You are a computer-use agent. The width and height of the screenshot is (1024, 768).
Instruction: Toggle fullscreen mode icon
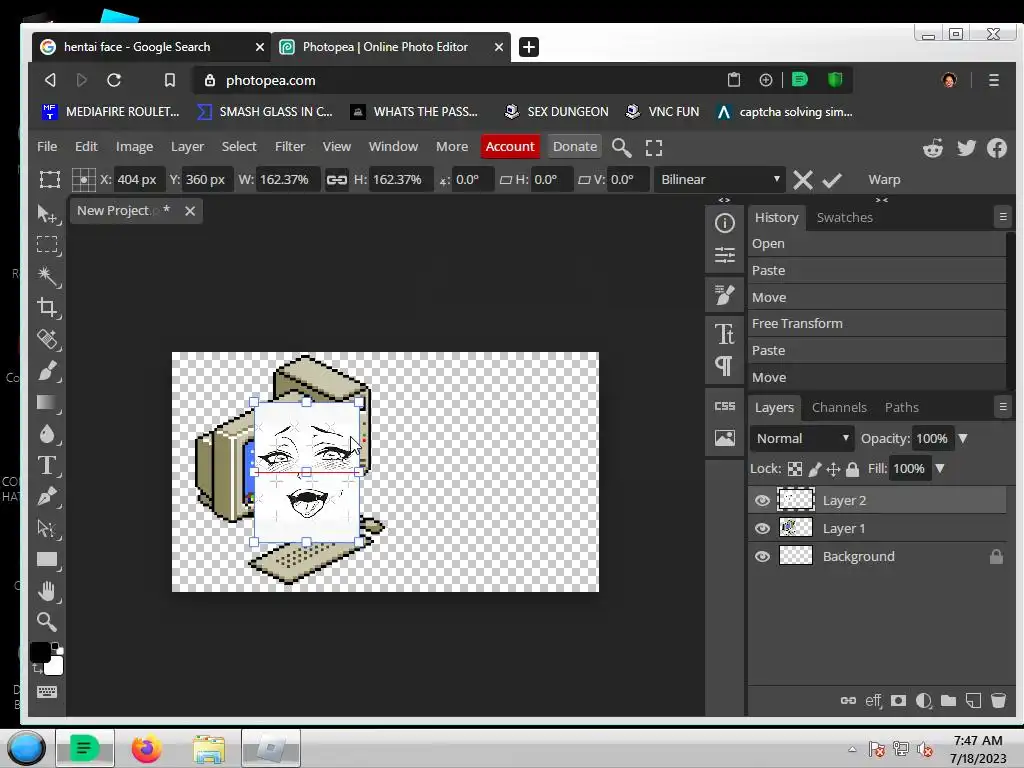click(654, 148)
